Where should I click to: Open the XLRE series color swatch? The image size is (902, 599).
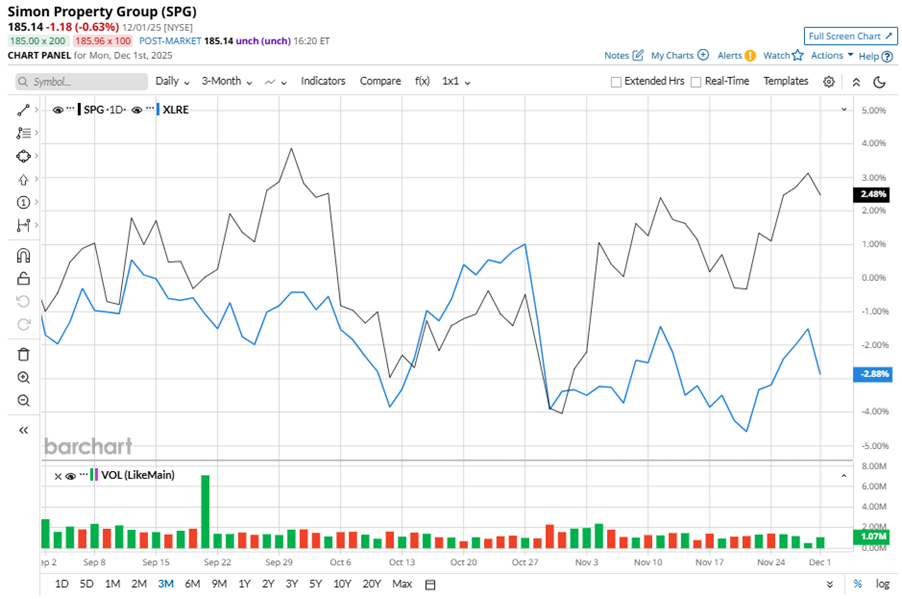[158, 109]
